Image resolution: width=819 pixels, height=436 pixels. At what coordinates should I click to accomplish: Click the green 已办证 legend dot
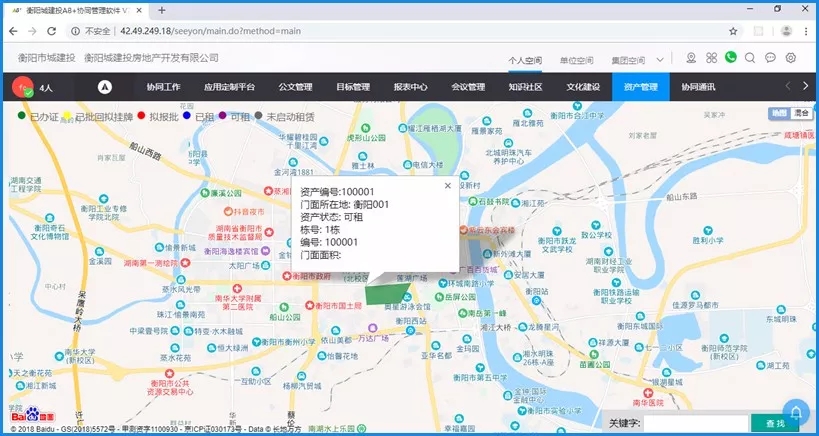point(21,115)
